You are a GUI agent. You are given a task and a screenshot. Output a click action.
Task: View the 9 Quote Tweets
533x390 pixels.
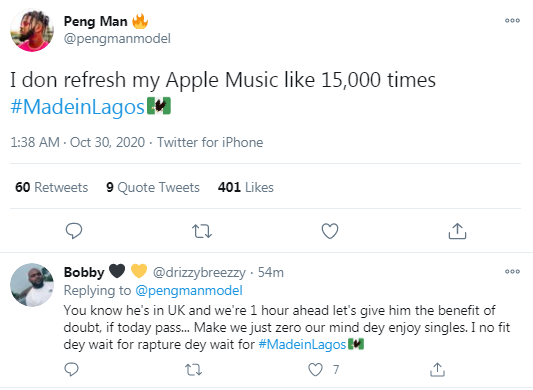(x=153, y=187)
